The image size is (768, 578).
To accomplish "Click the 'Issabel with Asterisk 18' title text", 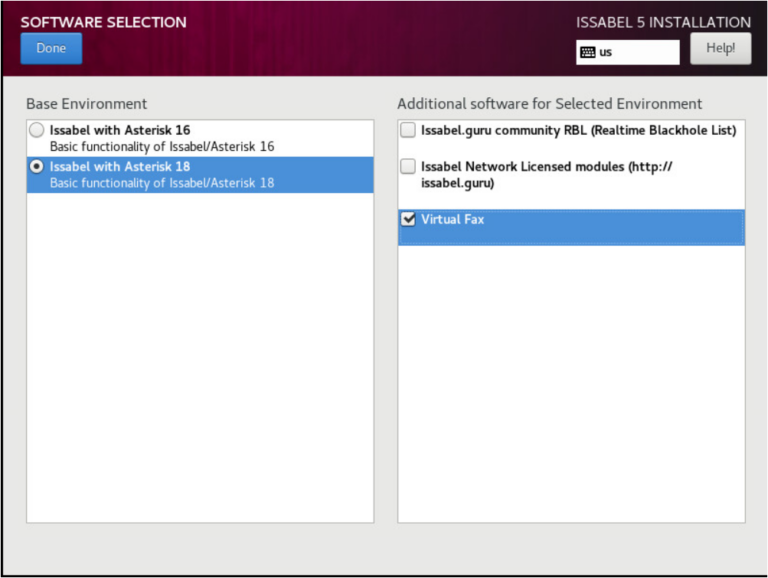I will click(120, 167).
